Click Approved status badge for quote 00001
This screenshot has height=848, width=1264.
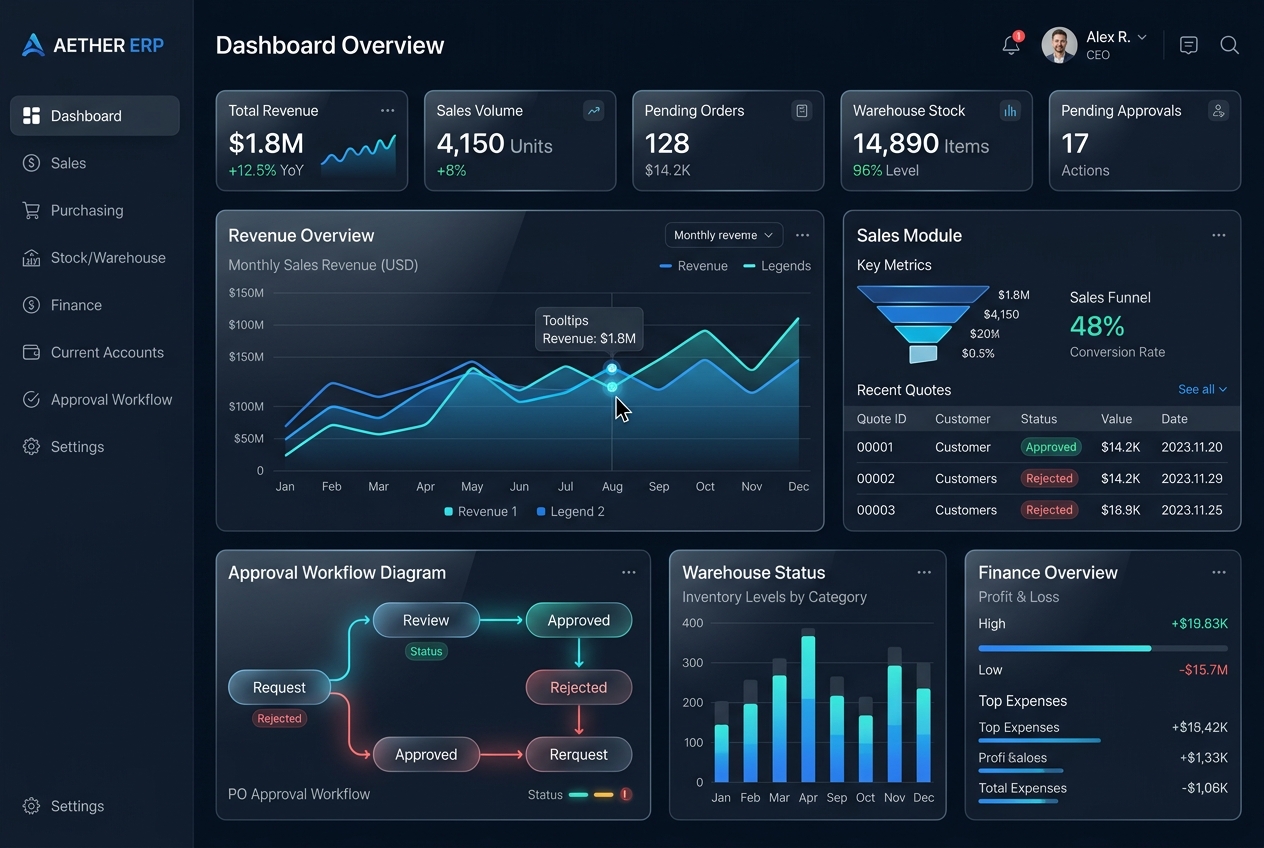pos(1051,447)
